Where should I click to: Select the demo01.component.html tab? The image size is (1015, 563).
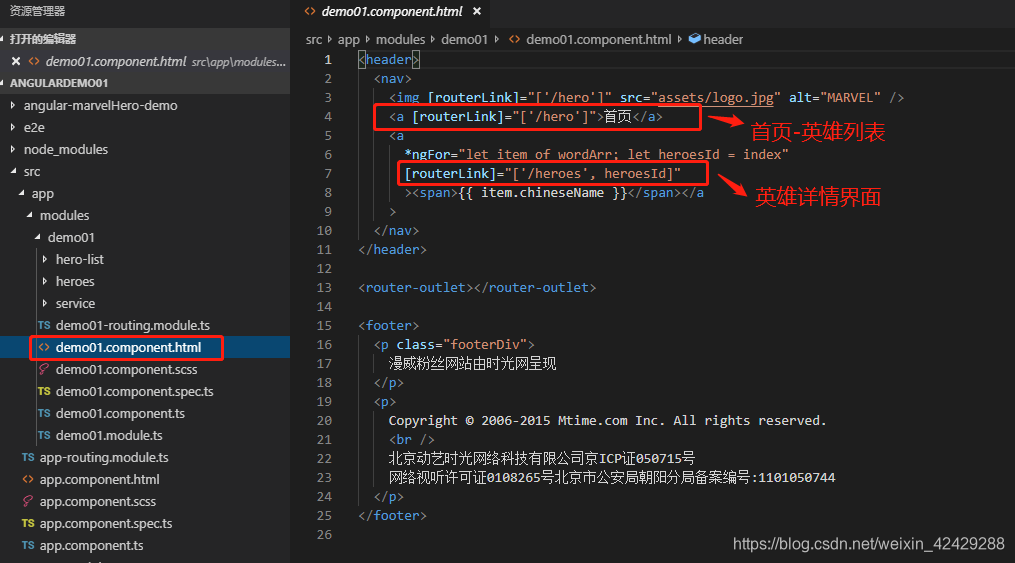point(392,11)
